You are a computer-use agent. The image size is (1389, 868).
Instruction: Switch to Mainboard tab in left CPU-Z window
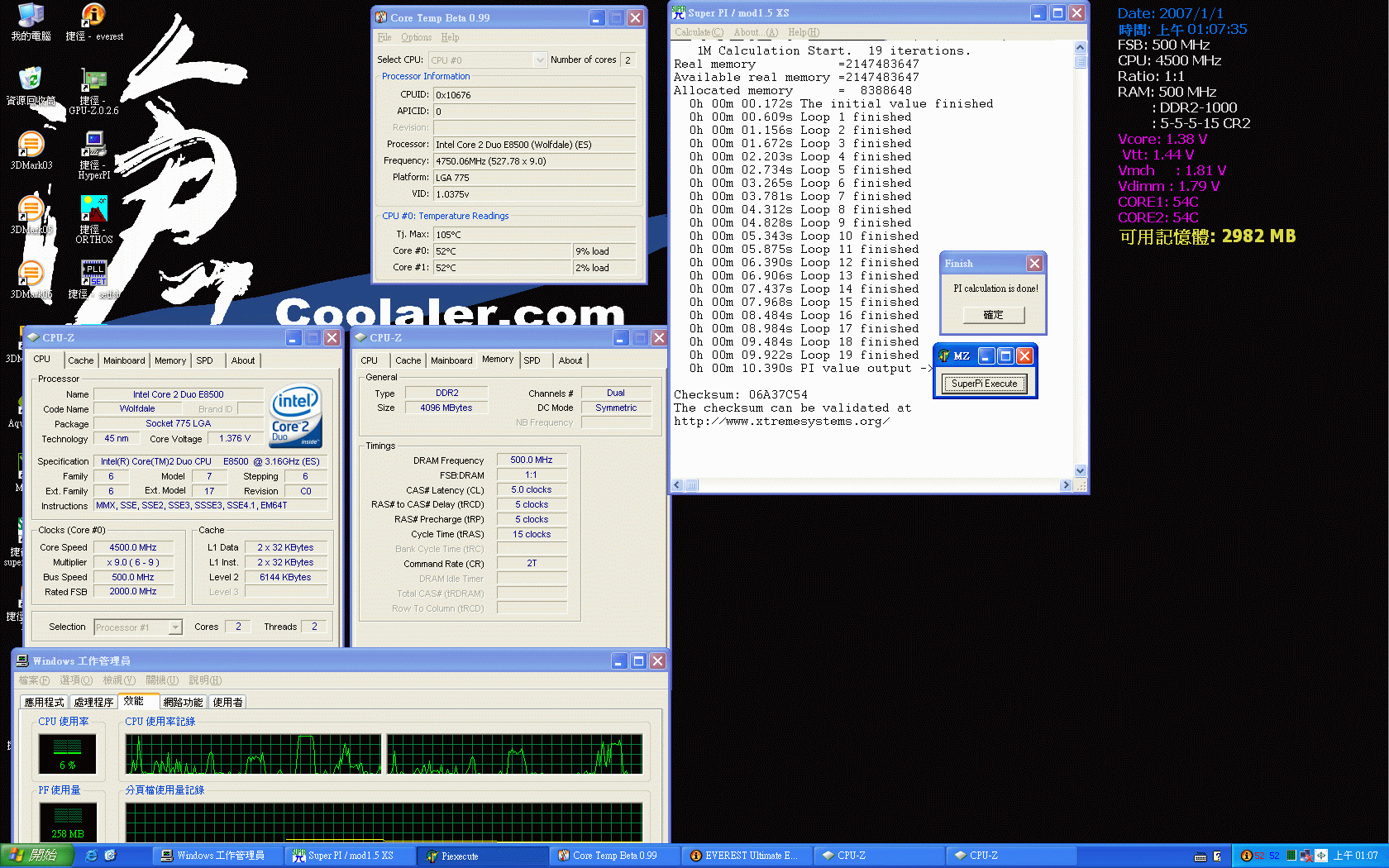click(124, 360)
